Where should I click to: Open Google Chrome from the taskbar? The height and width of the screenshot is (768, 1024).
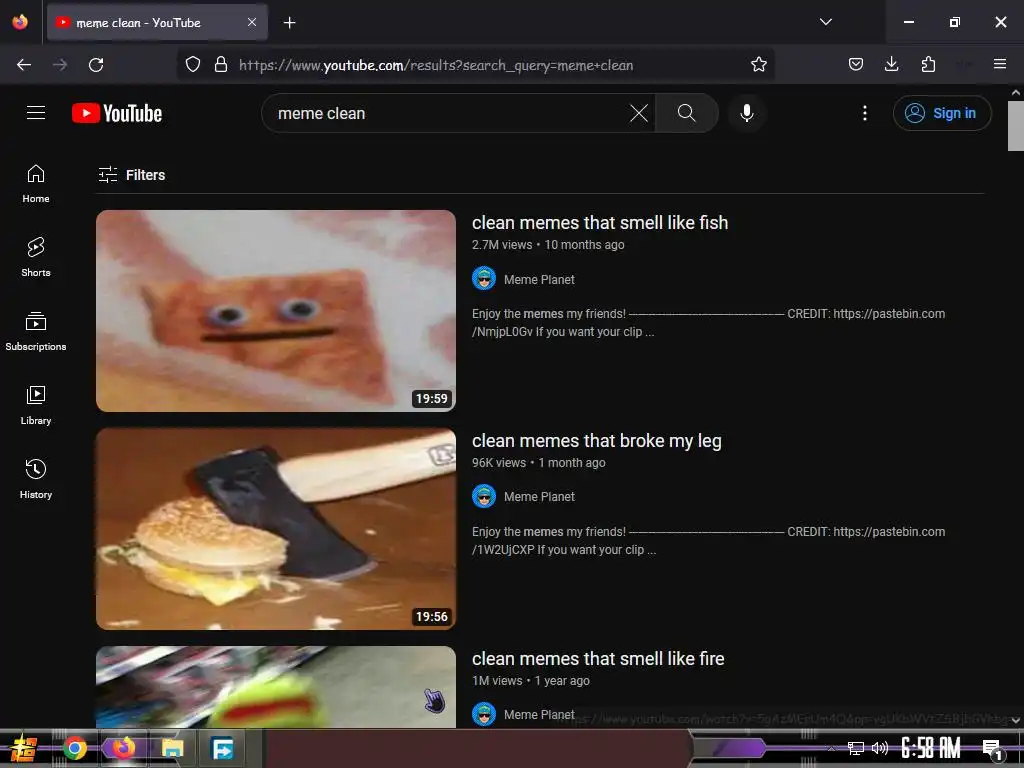click(74, 748)
